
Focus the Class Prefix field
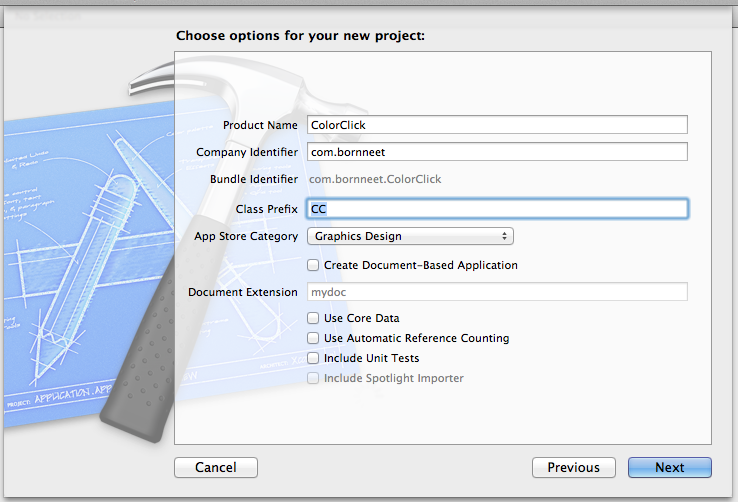tap(497, 209)
